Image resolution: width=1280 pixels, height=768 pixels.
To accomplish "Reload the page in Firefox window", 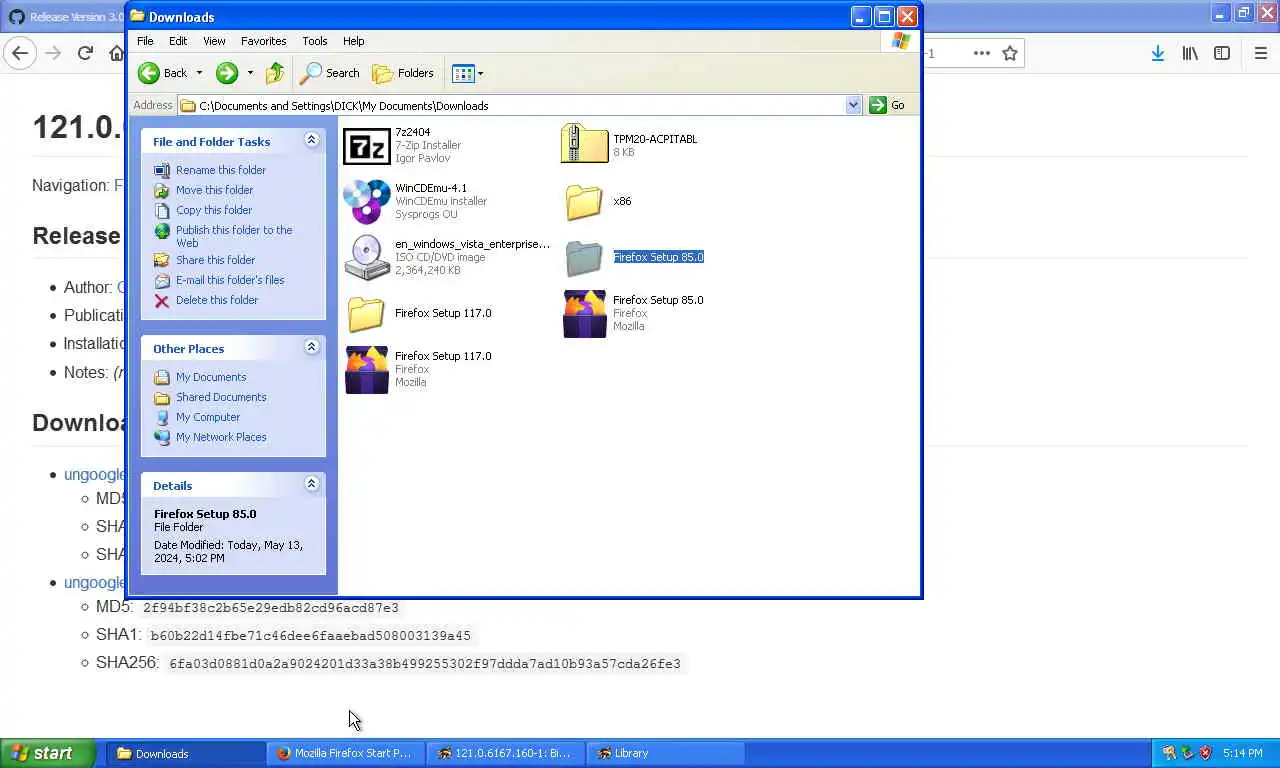I will coord(85,53).
